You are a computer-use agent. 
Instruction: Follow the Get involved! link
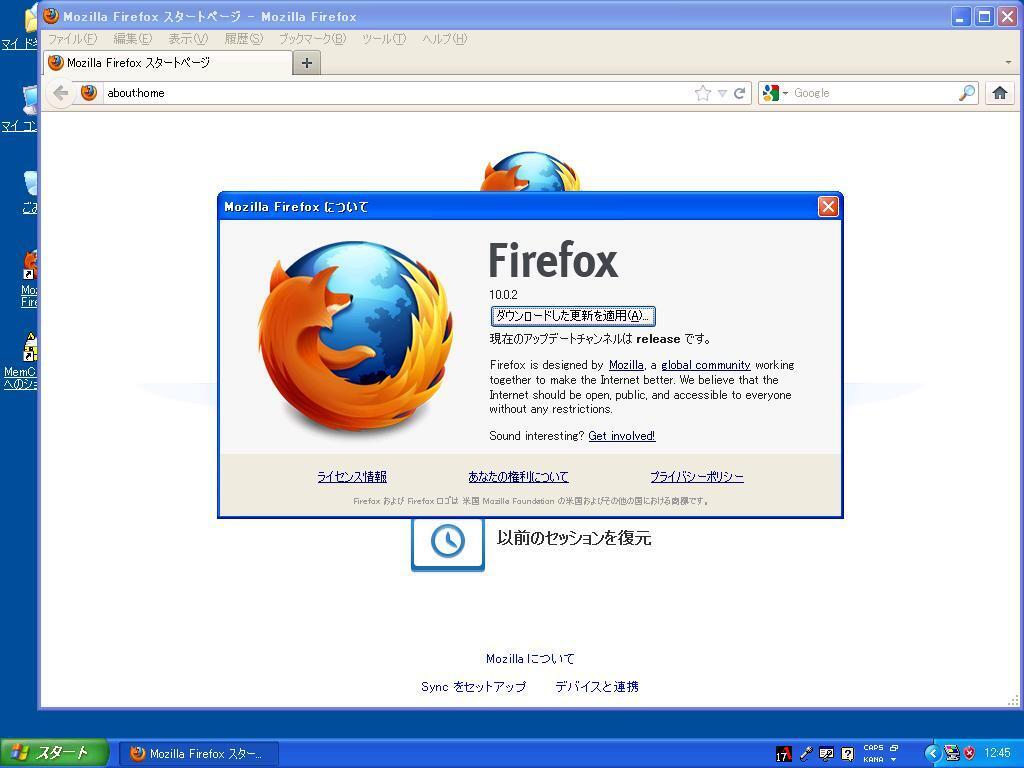621,436
